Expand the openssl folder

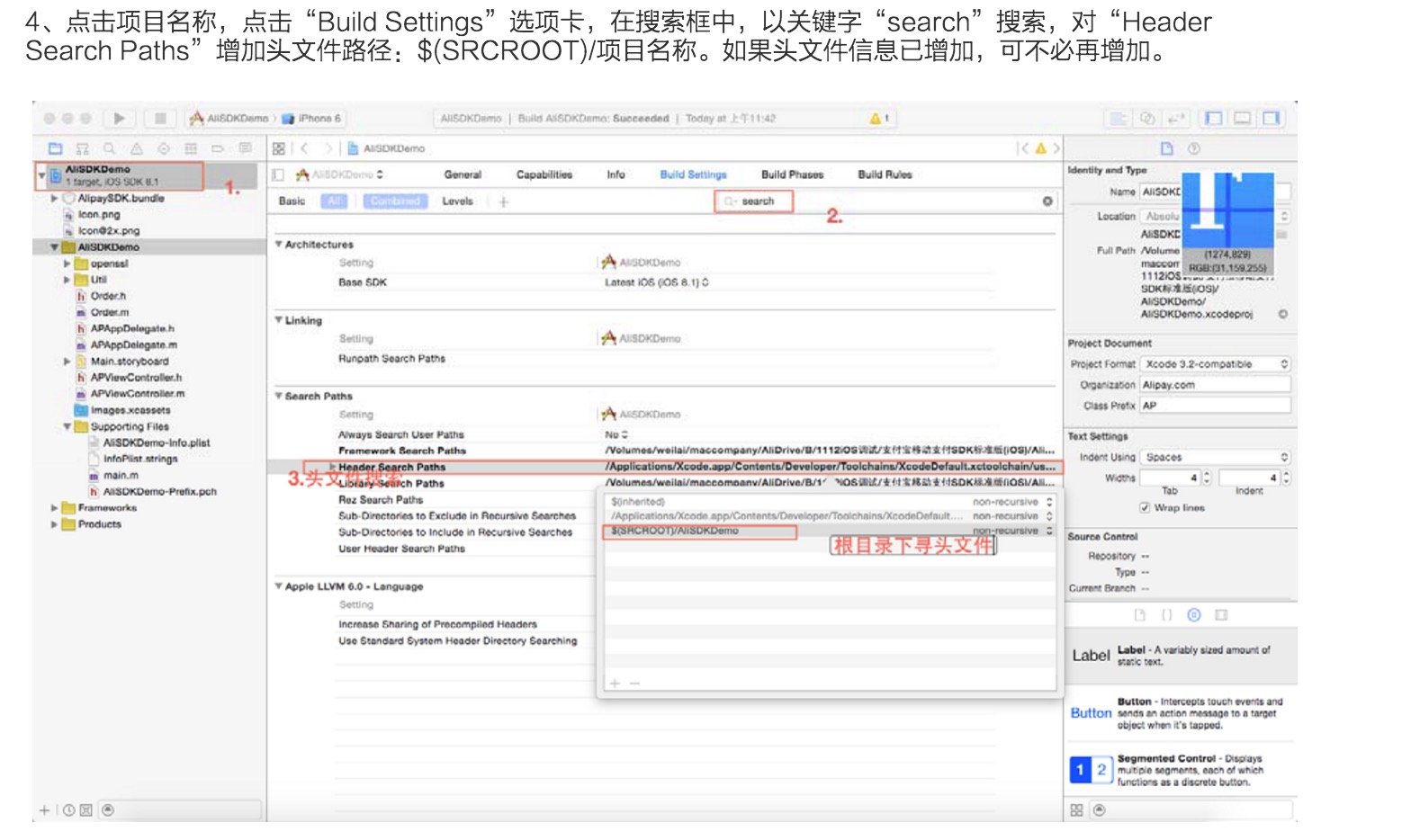pos(67,264)
